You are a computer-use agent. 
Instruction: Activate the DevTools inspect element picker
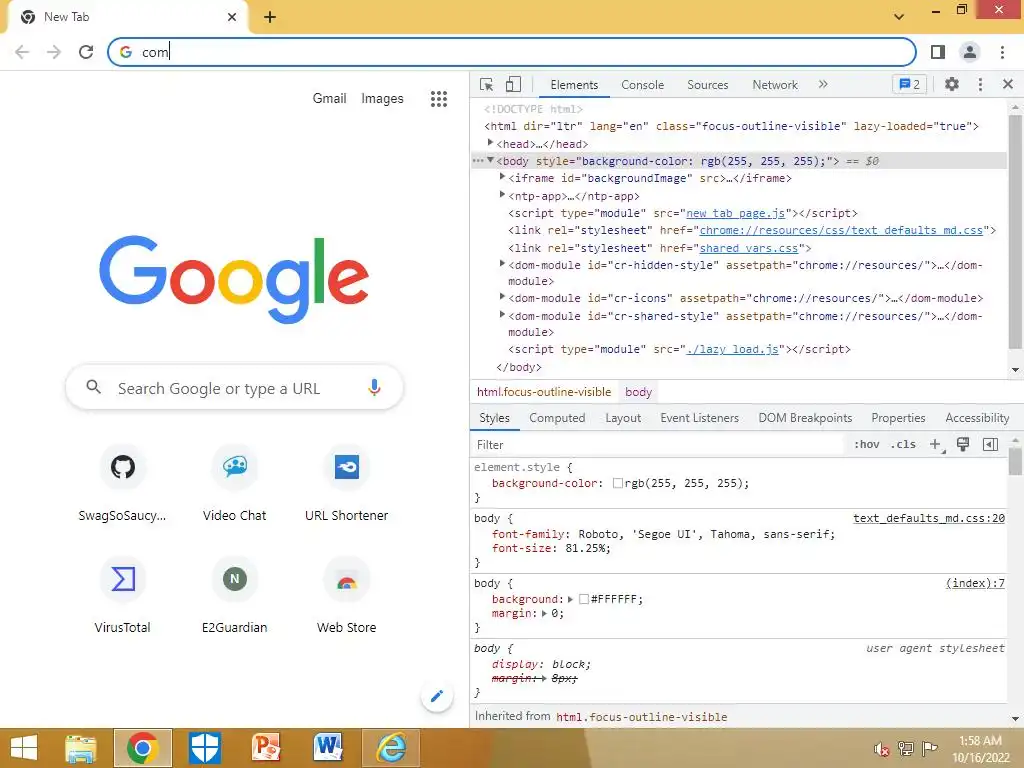click(487, 84)
